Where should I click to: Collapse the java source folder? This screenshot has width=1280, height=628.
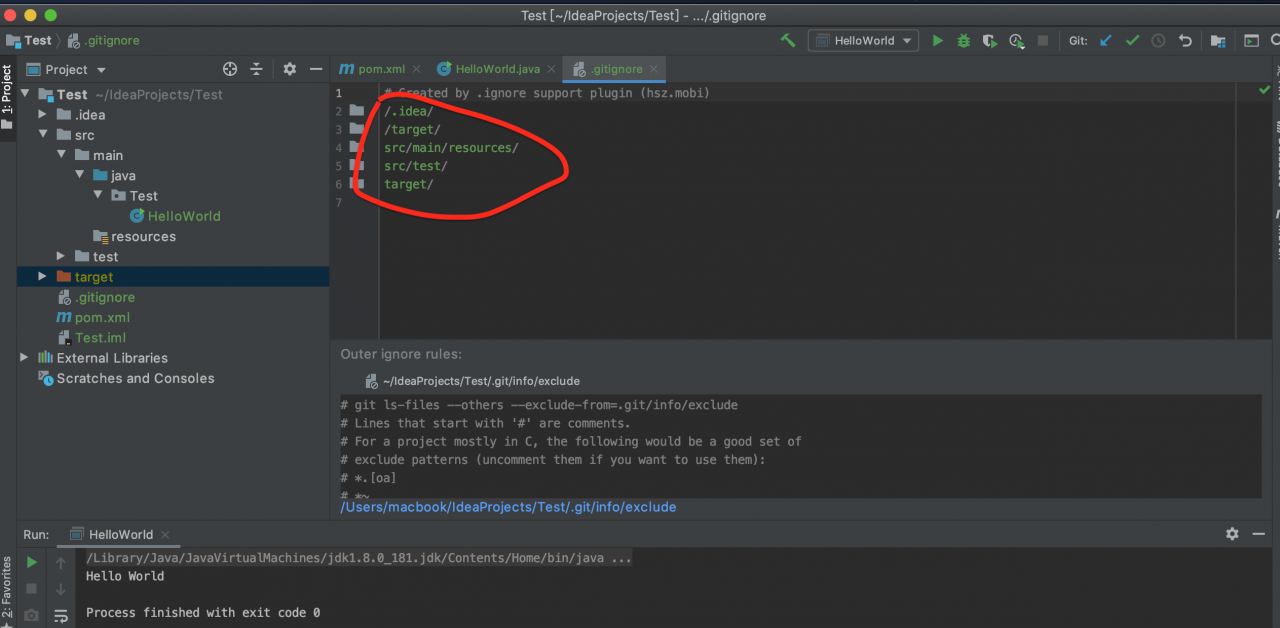pyautogui.click(x=79, y=175)
